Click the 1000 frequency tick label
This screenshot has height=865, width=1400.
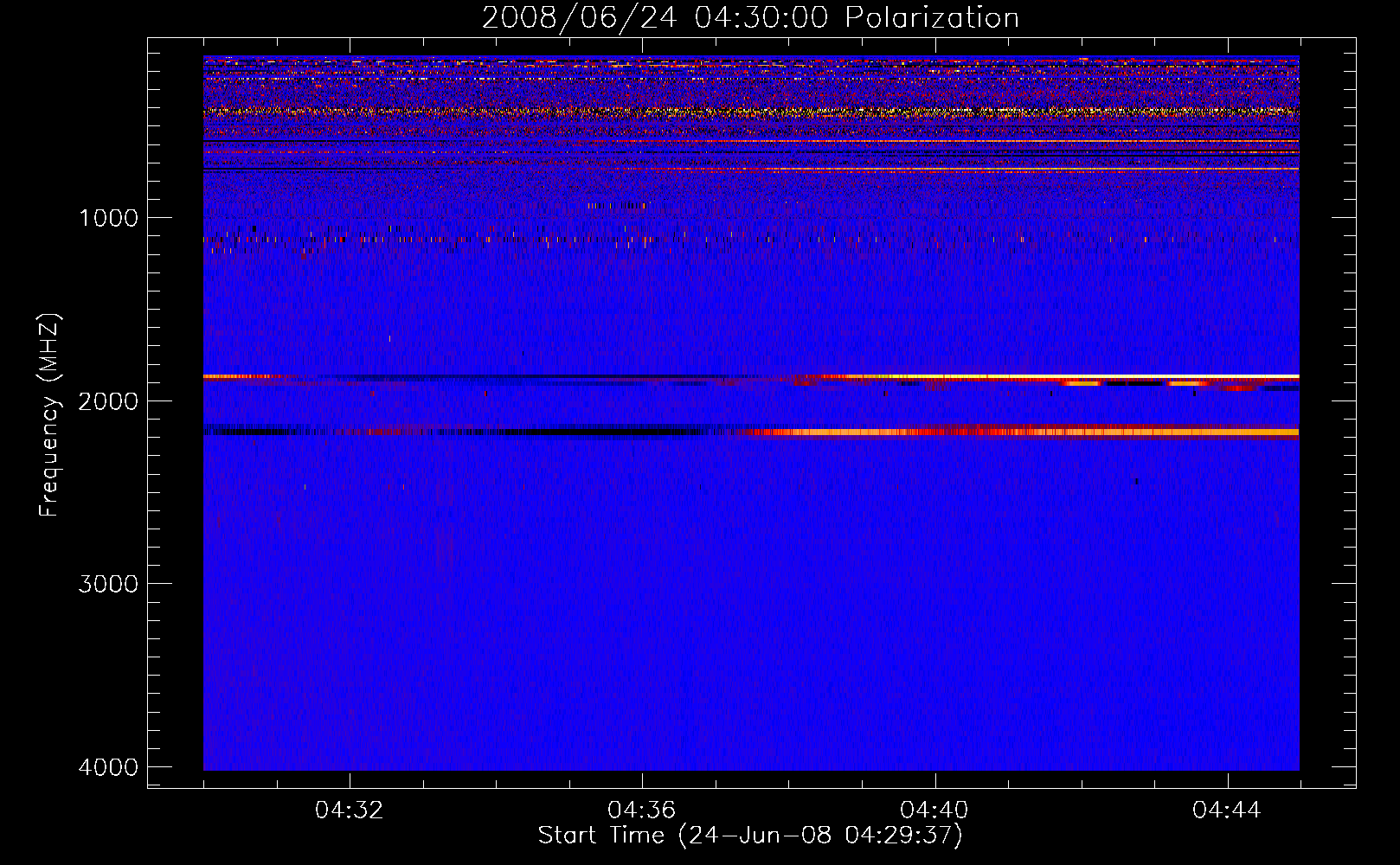click(x=108, y=218)
